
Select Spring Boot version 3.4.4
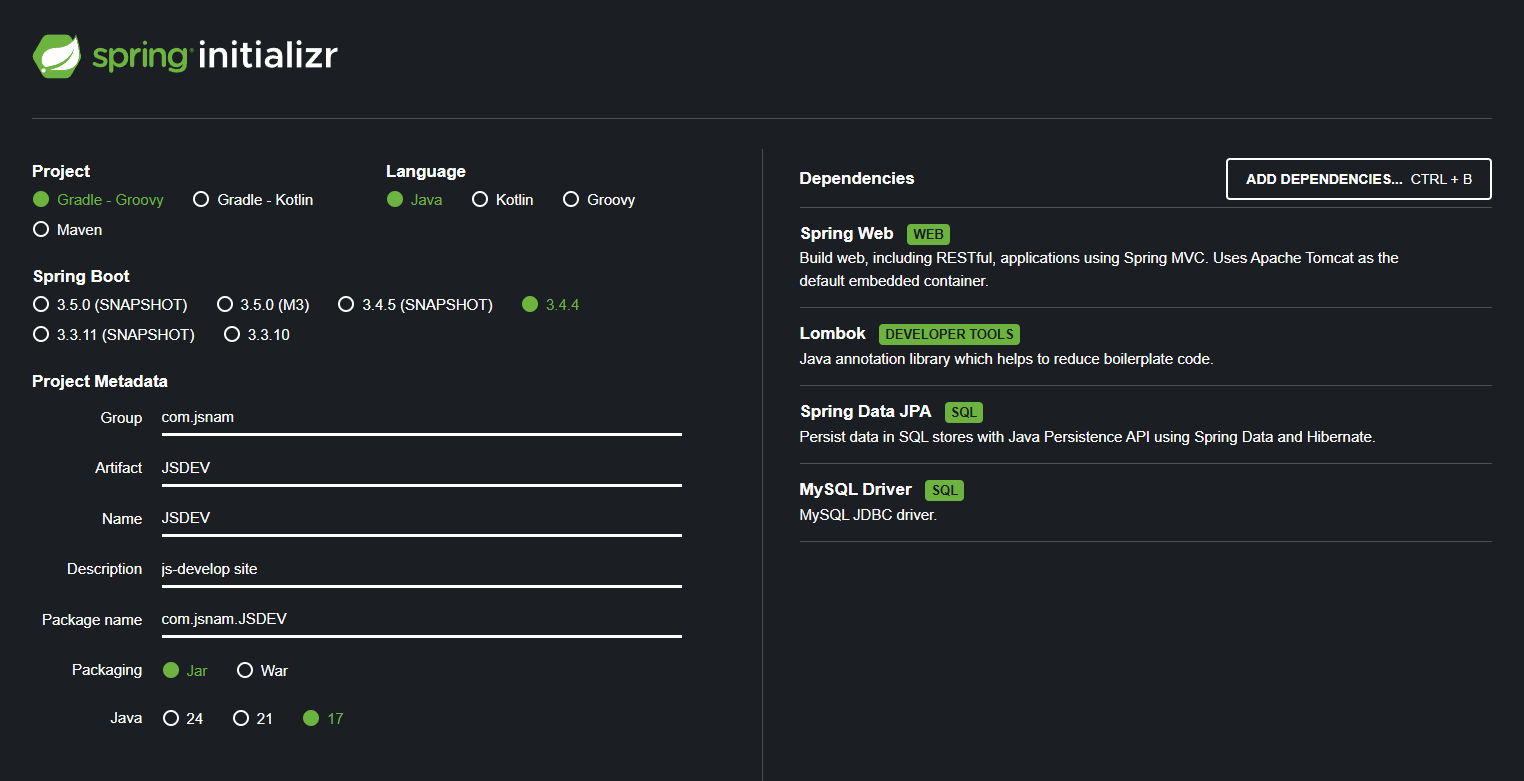pos(551,305)
